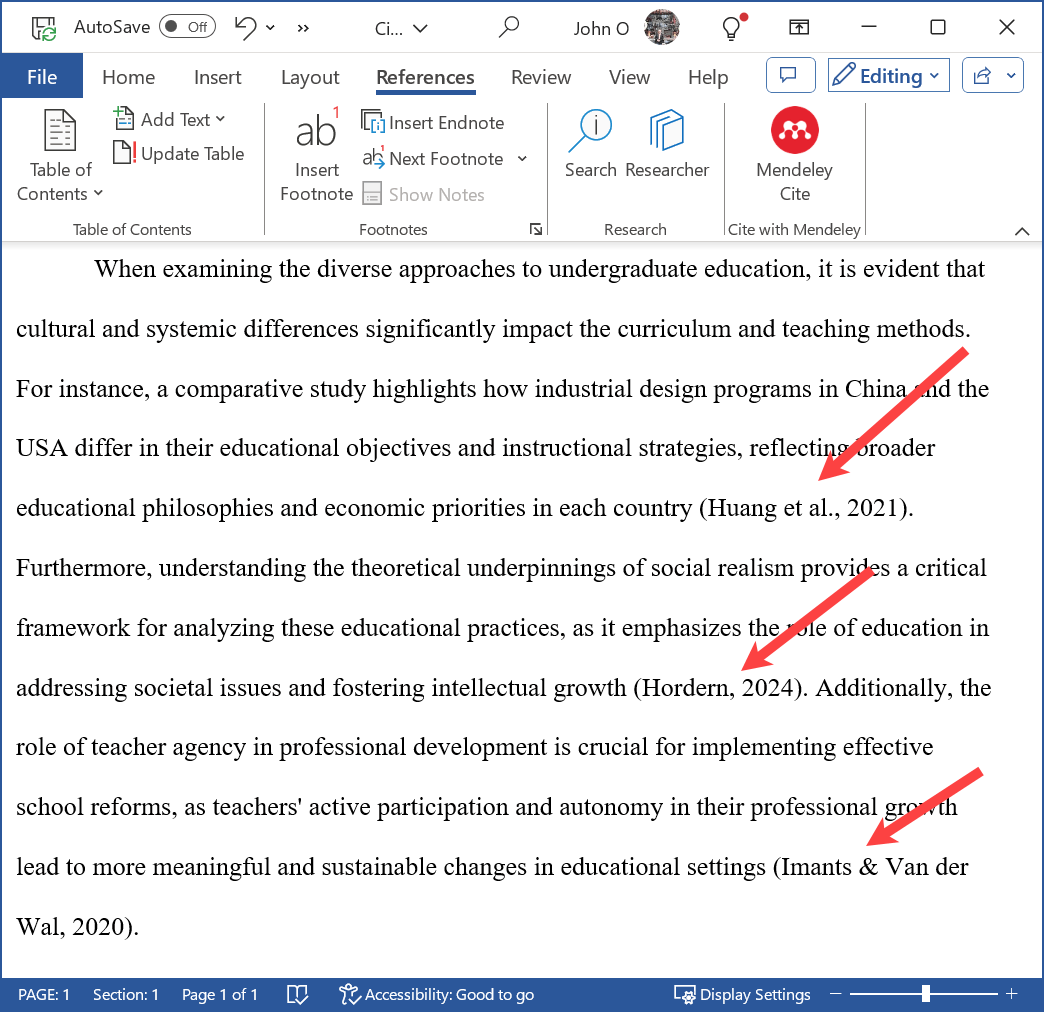Open the File menu

coord(41,76)
